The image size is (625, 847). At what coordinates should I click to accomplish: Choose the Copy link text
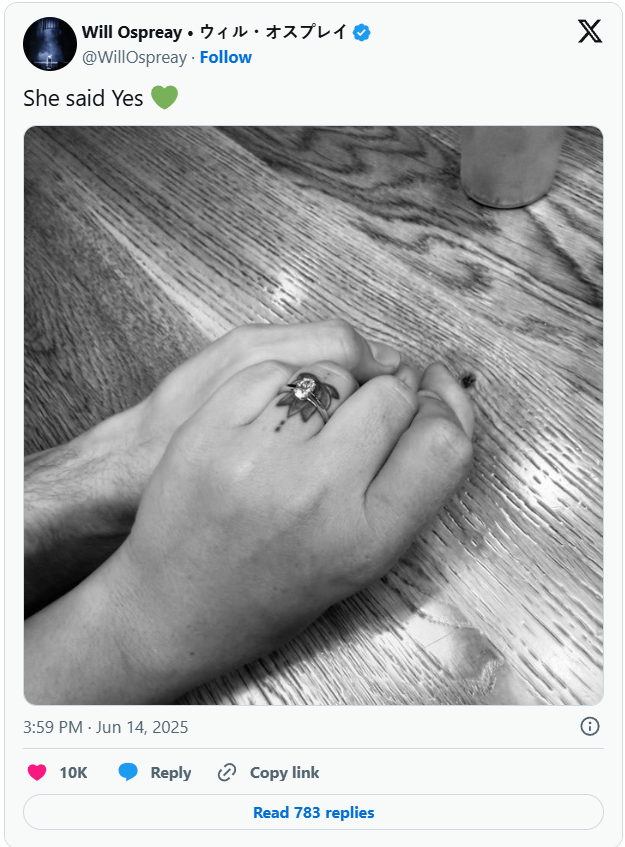(285, 772)
